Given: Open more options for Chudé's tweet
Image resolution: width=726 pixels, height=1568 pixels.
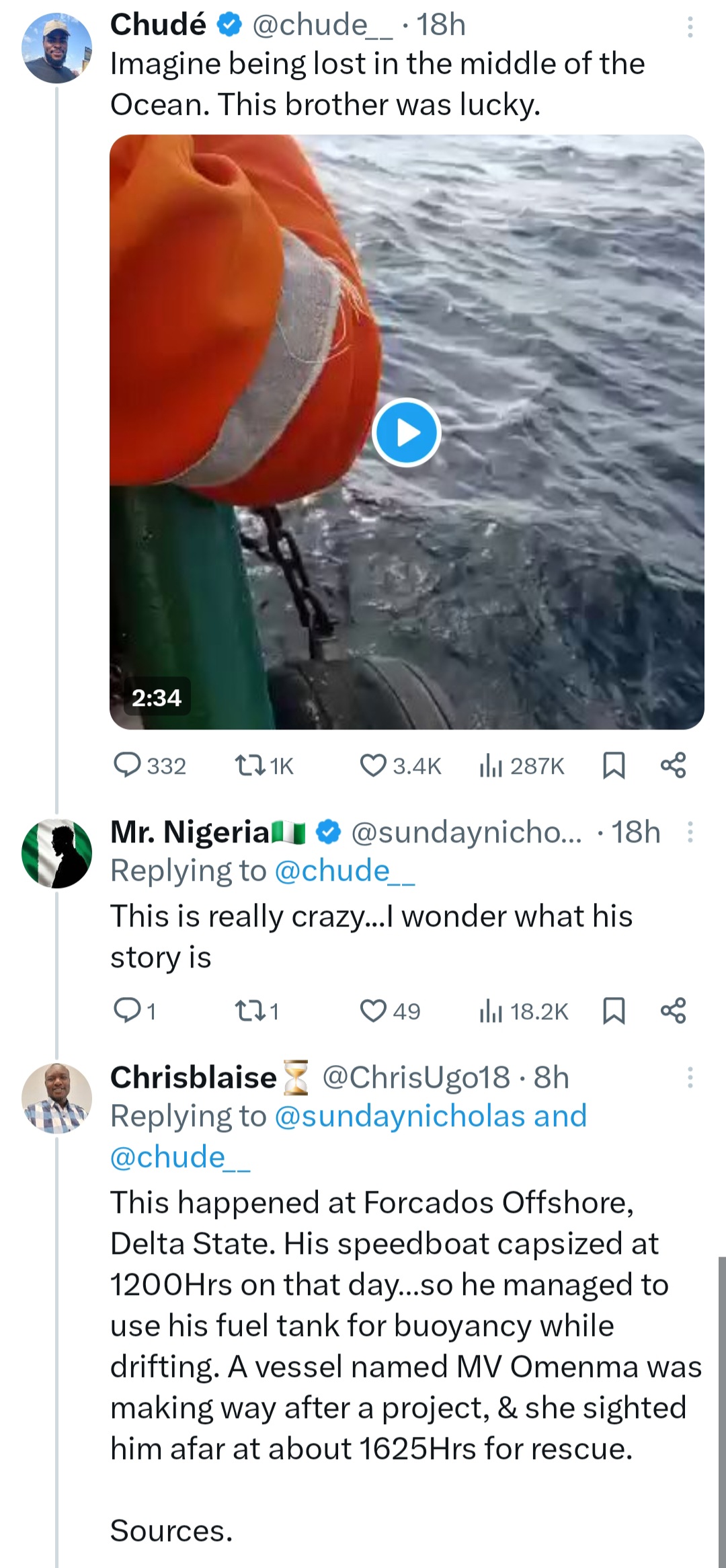Looking at the screenshot, I should 690,27.
